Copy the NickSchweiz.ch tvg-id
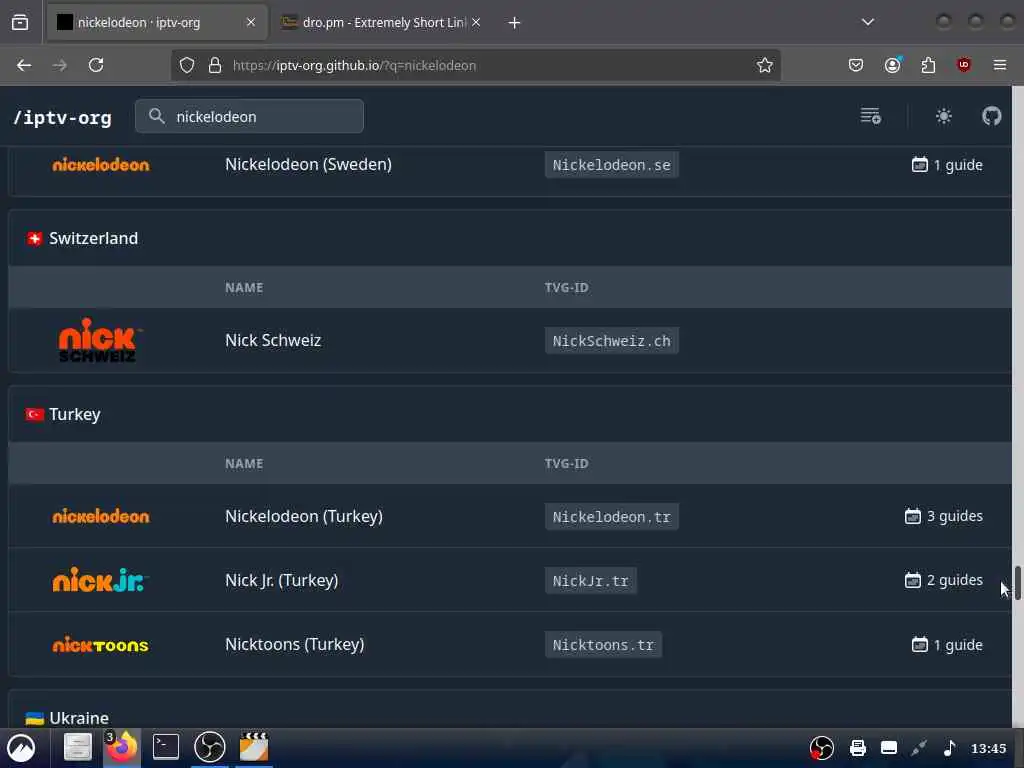This screenshot has height=768, width=1024. pos(612,340)
